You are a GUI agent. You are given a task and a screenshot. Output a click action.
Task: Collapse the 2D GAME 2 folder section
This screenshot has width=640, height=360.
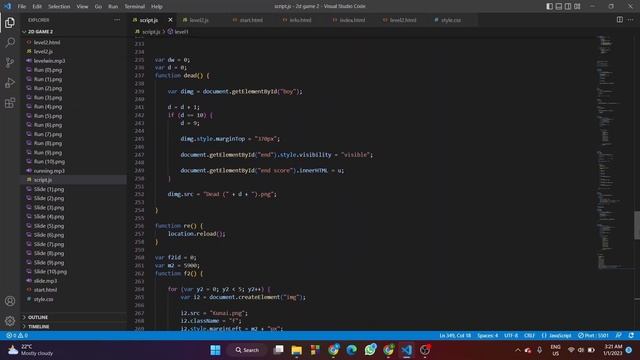coord(73,31)
